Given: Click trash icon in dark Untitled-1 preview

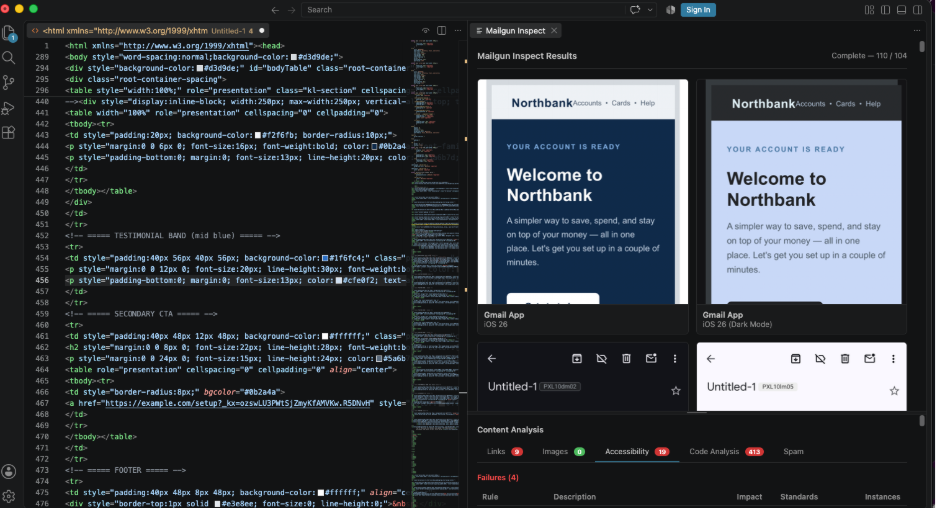Looking at the screenshot, I should [x=626, y=359].
